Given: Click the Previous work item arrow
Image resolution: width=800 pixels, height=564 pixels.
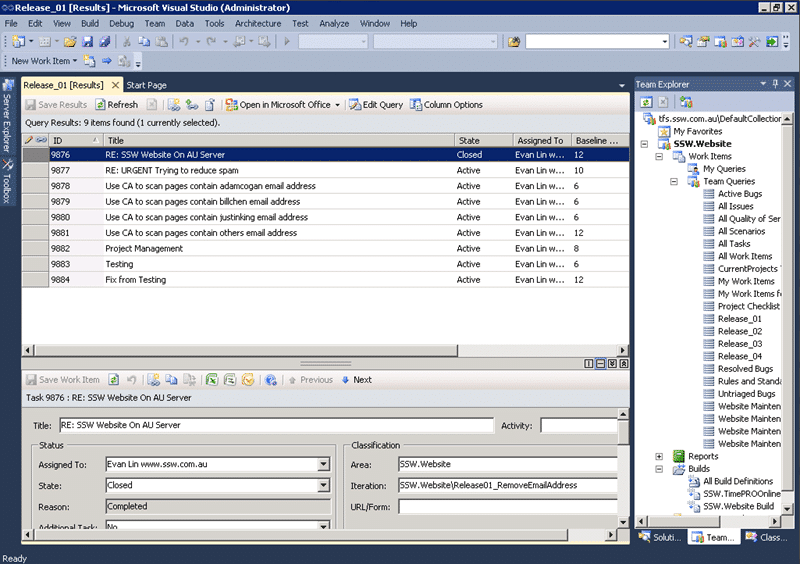Looking at the screenshot, I should tap(310, 380).
